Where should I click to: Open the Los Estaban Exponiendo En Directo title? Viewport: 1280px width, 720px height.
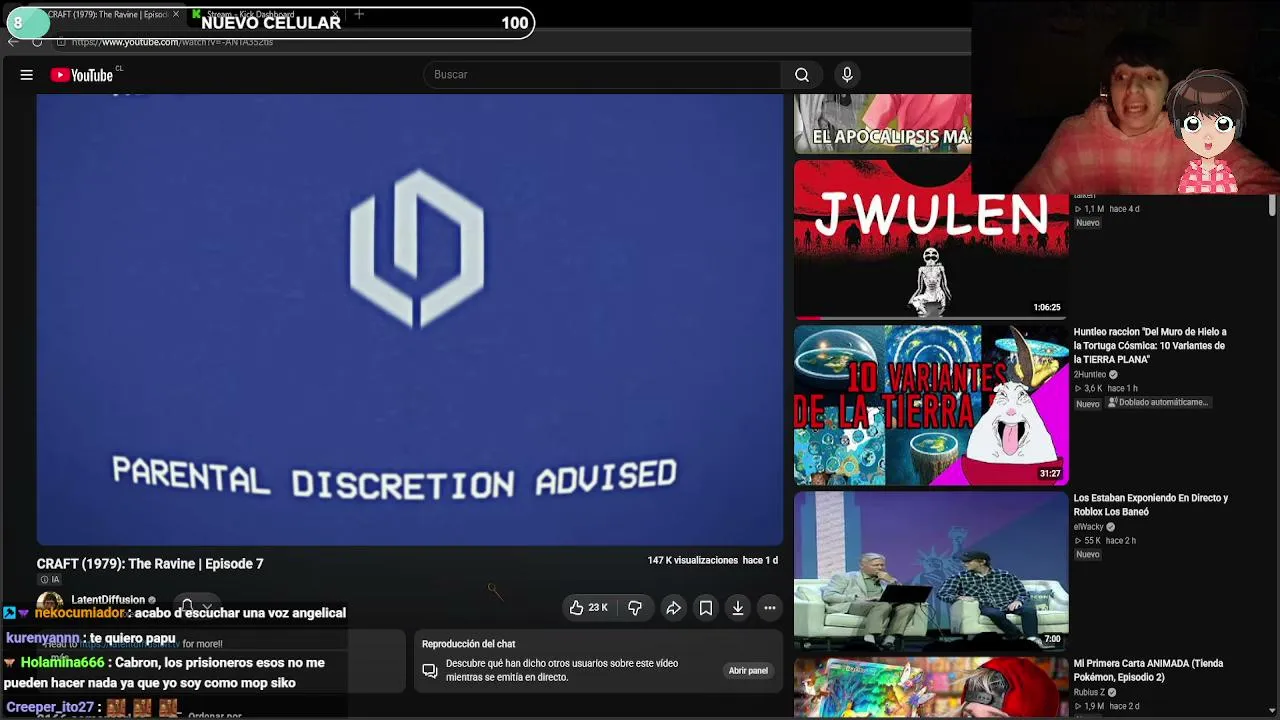[1151, 505]
